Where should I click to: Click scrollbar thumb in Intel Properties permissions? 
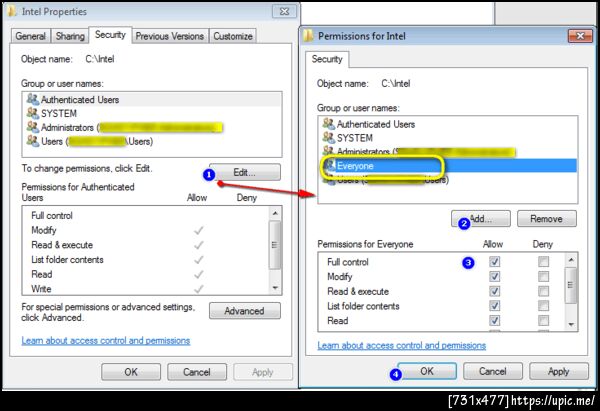click(275, 245)
